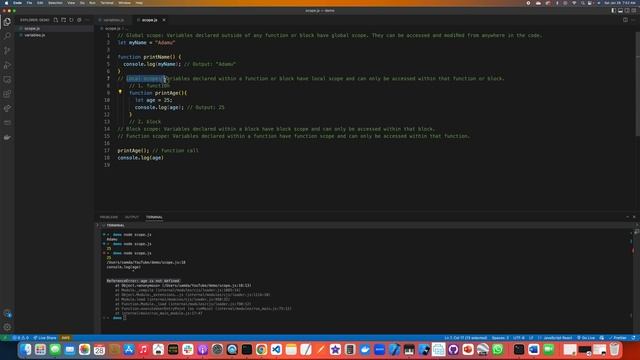Click the cursor position Ln Col indicator
This screenshot has width=640, height=360.
[x=466, y=338]
